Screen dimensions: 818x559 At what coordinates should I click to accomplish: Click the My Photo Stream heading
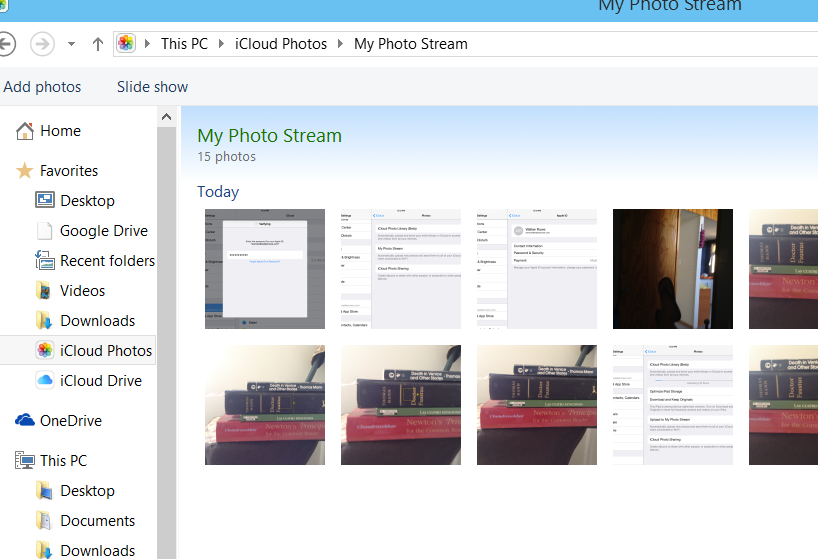269,136
